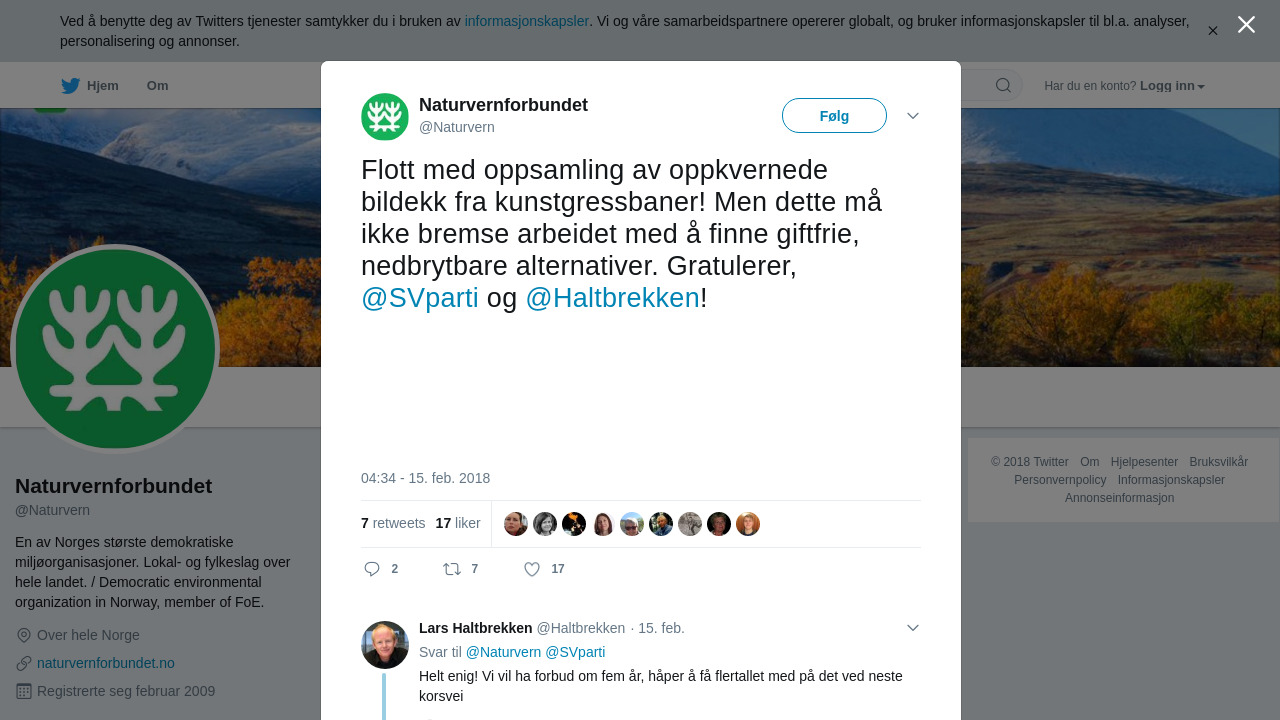Viewport: 1280px width, 720px height.
Task: Close the tweet overlay with large X
Action: [1246, 25]
